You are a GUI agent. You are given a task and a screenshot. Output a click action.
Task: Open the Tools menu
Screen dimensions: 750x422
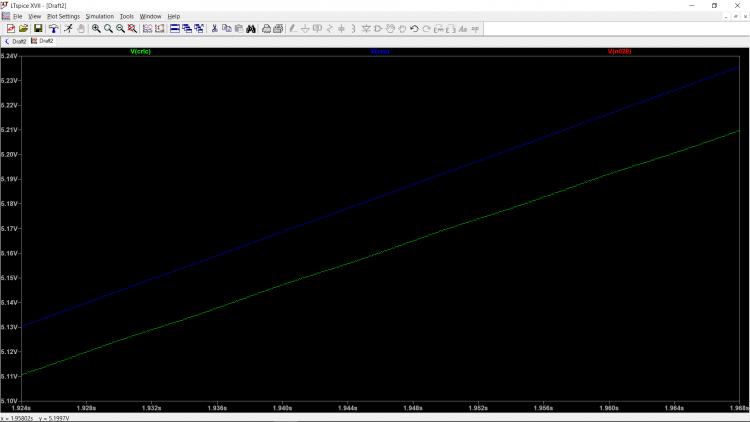[x=126, y=17]
